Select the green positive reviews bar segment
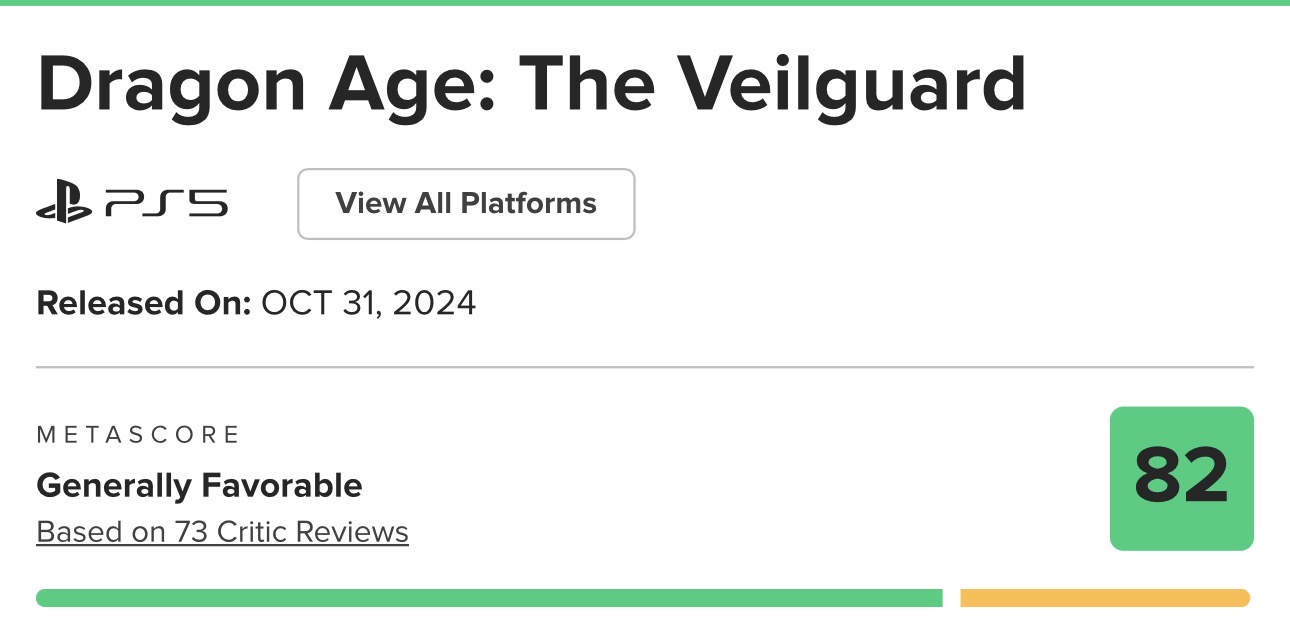The image size is (1290, 643). click(489, 598)
